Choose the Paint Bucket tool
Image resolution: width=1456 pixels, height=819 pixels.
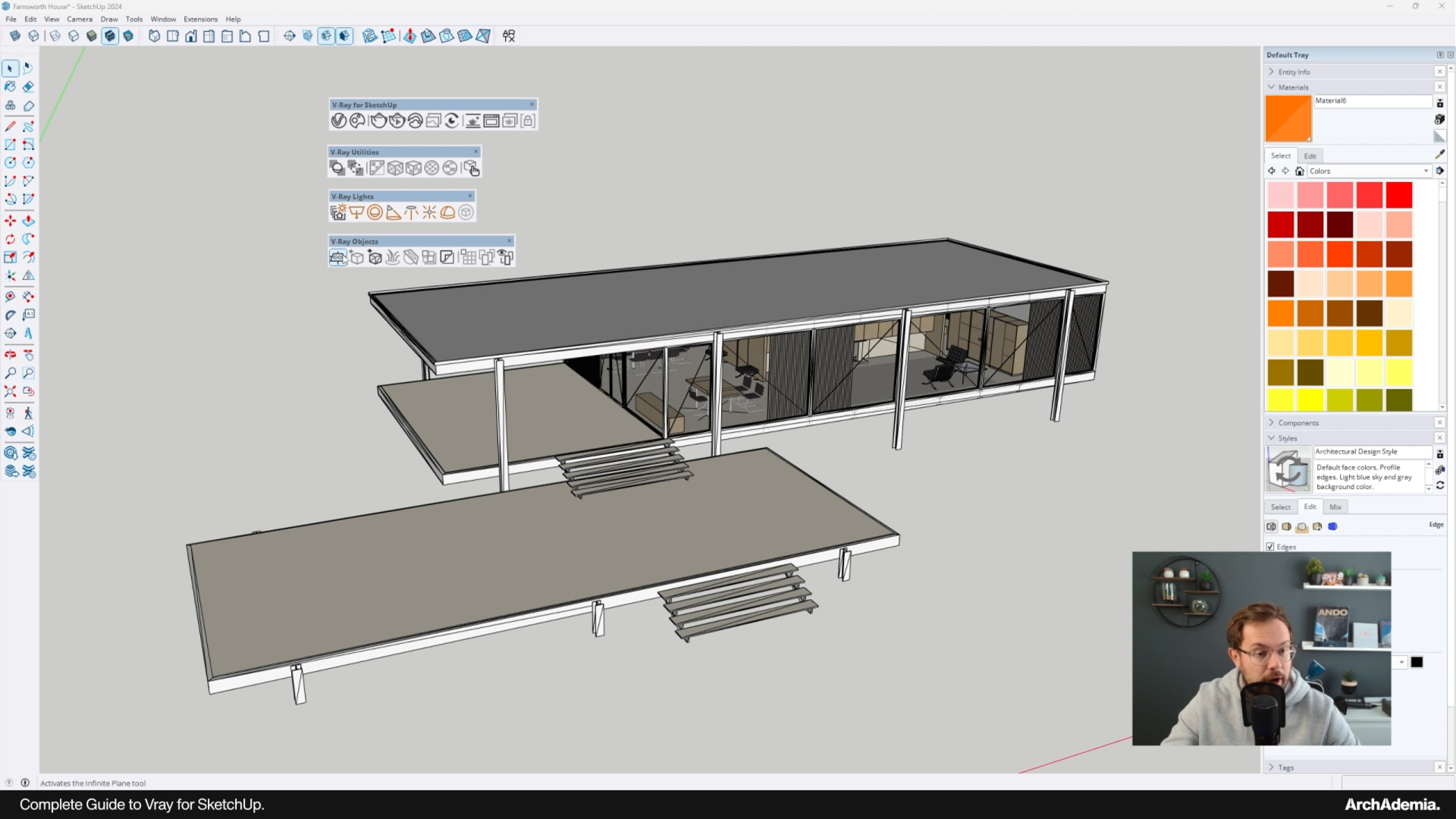click(x=10, y=87)
